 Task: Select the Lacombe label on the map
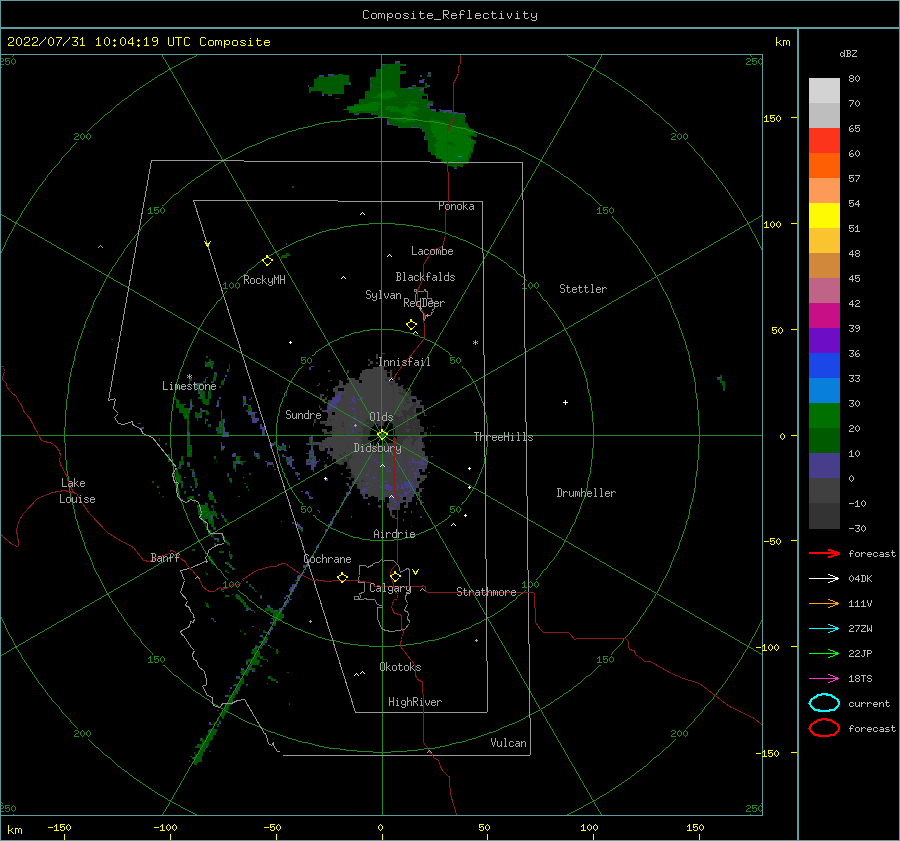[x=432, y=251]
